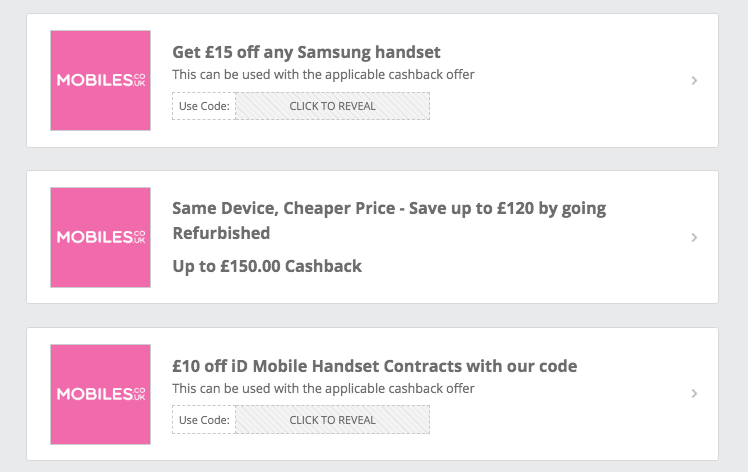Open the 'Same Device, Cheaper Price' offer title
The height and width of the screenshot is (472, 748).
[389, 220]
